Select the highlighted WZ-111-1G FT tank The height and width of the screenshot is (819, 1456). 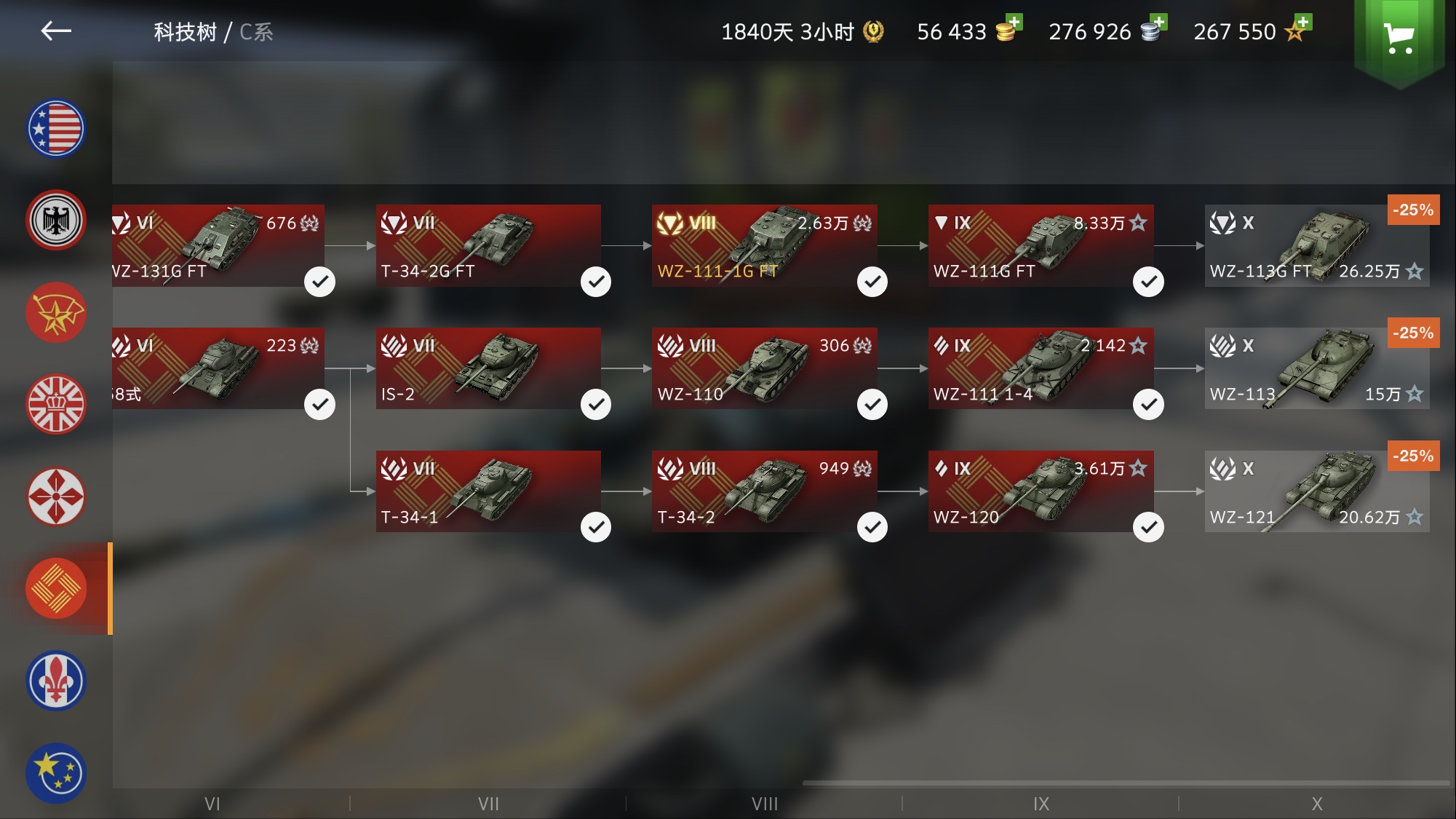(764, 245)
